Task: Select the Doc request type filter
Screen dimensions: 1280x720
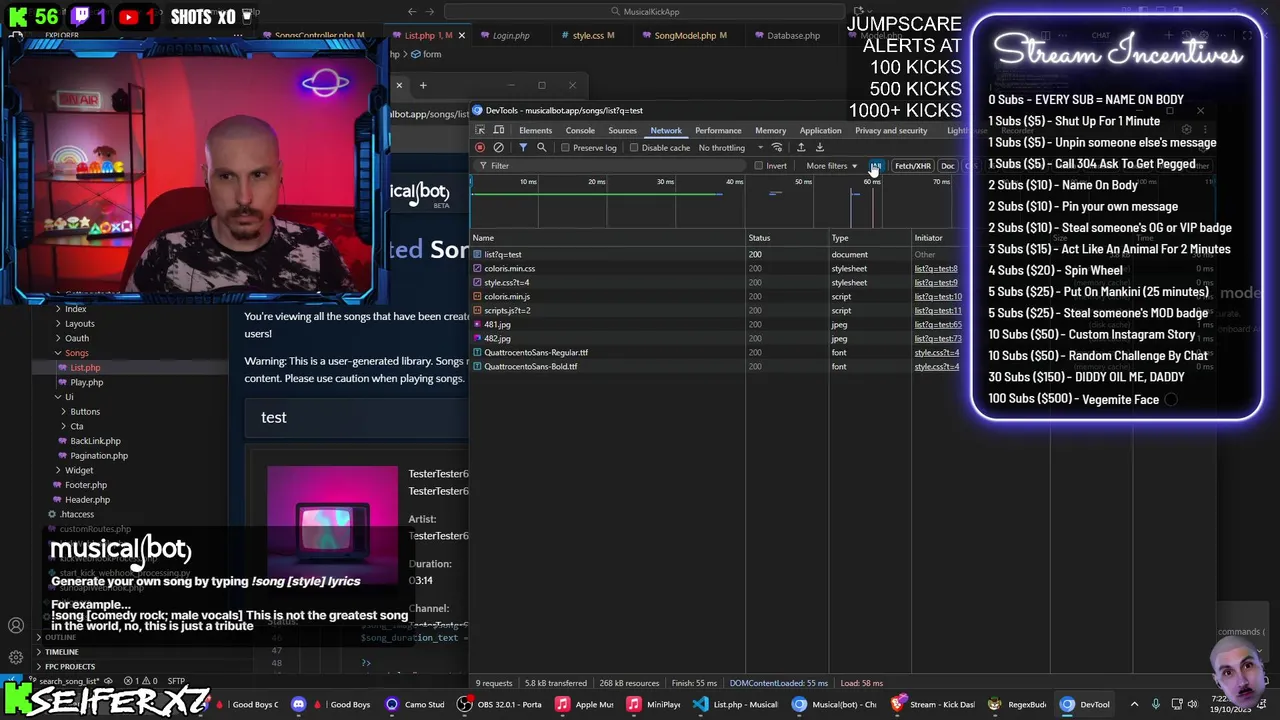Action: click(947, 166)
